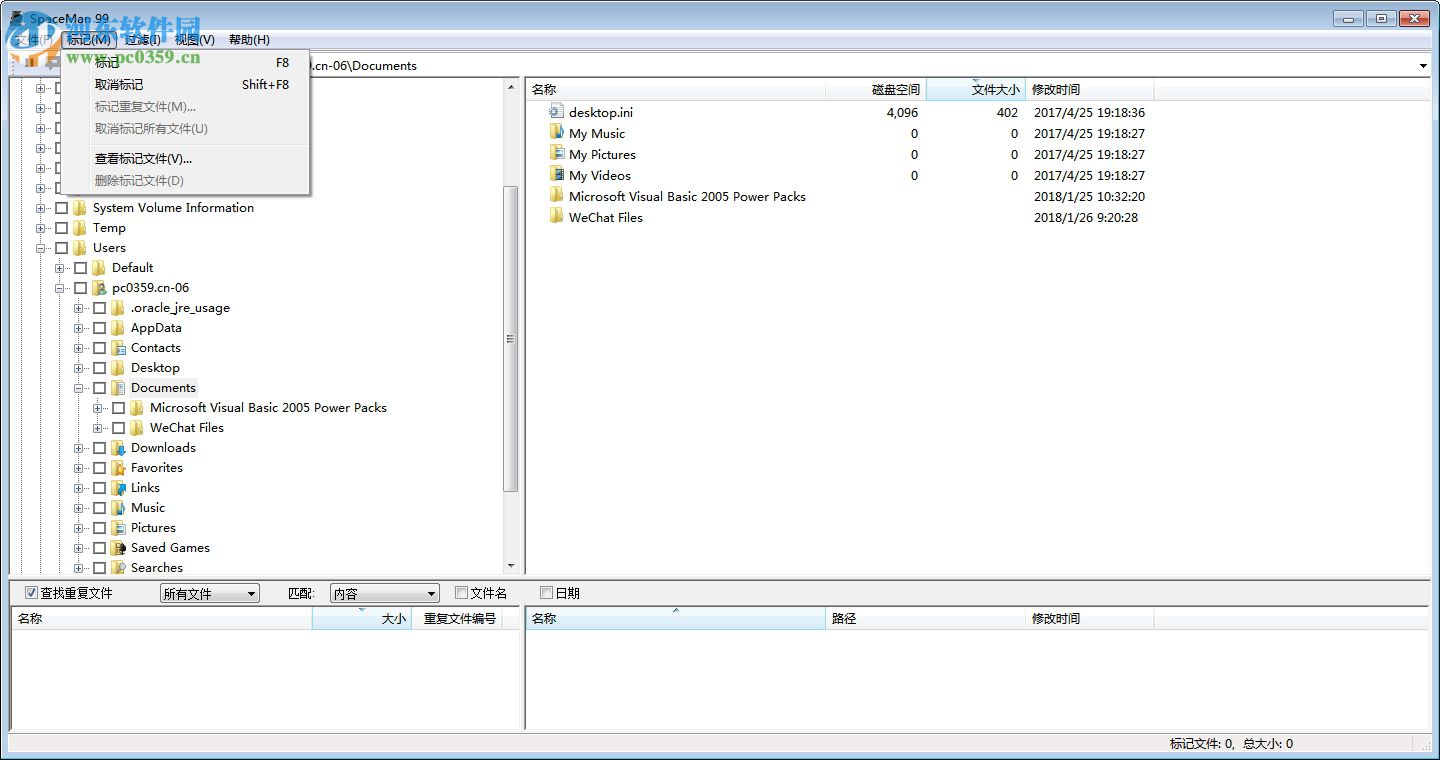Click the My Pictures icon in file list
Image resolution: width=1440 pixels, height=760 pixels.
click(557, 155)
